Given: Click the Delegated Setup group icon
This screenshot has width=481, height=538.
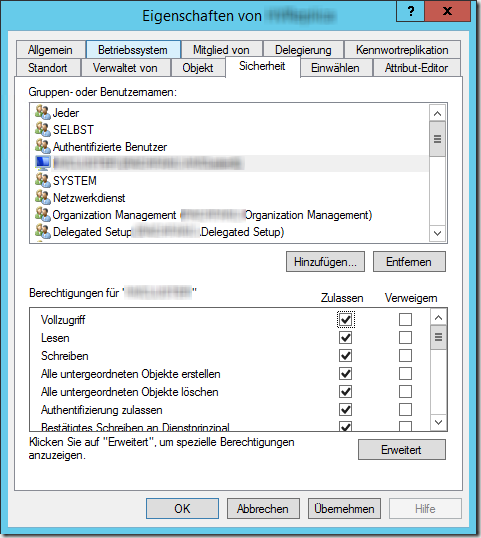Looking at the screenshot, I should (43, 232).
